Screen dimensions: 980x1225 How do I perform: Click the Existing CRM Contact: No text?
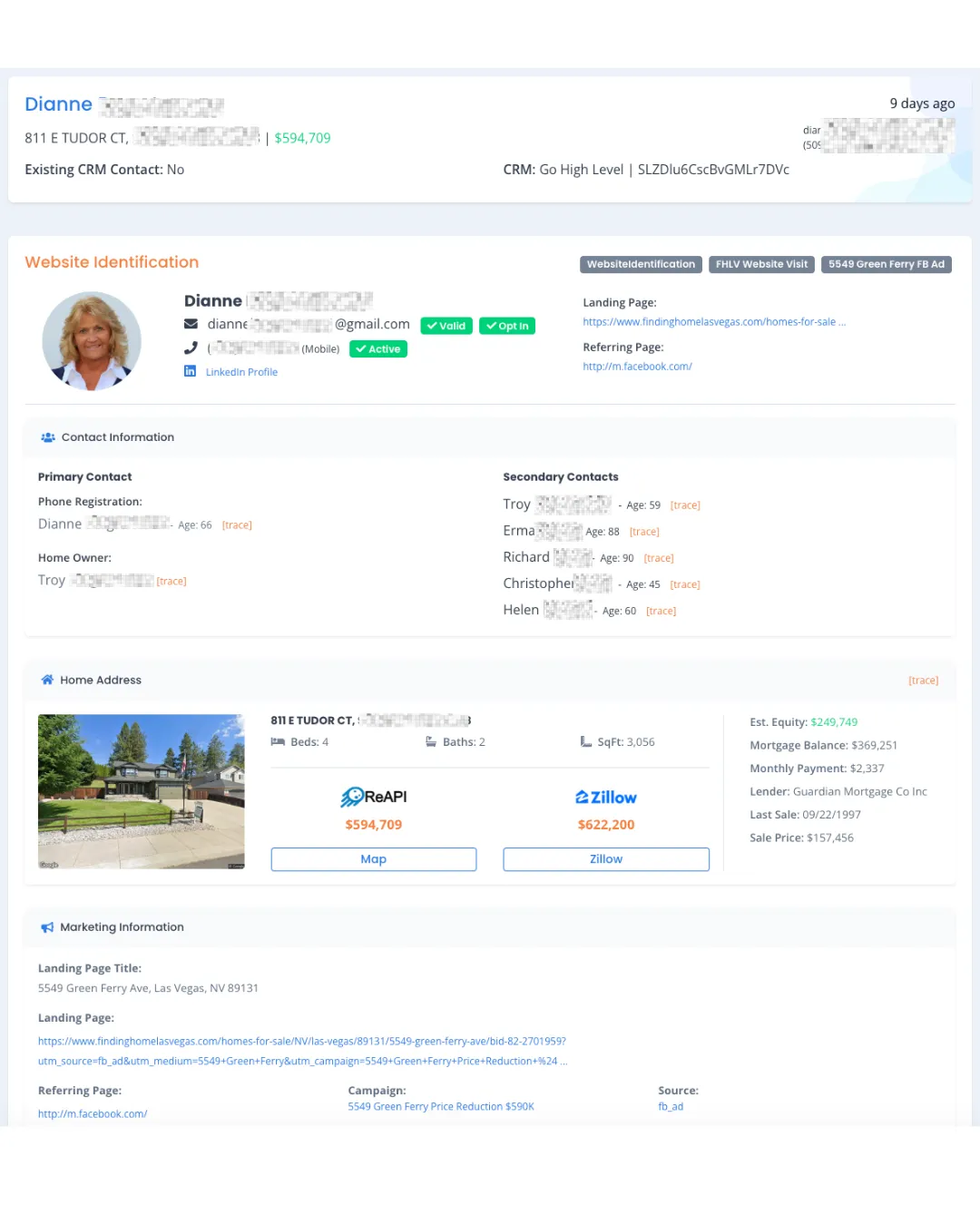click(x=104, y=170)
